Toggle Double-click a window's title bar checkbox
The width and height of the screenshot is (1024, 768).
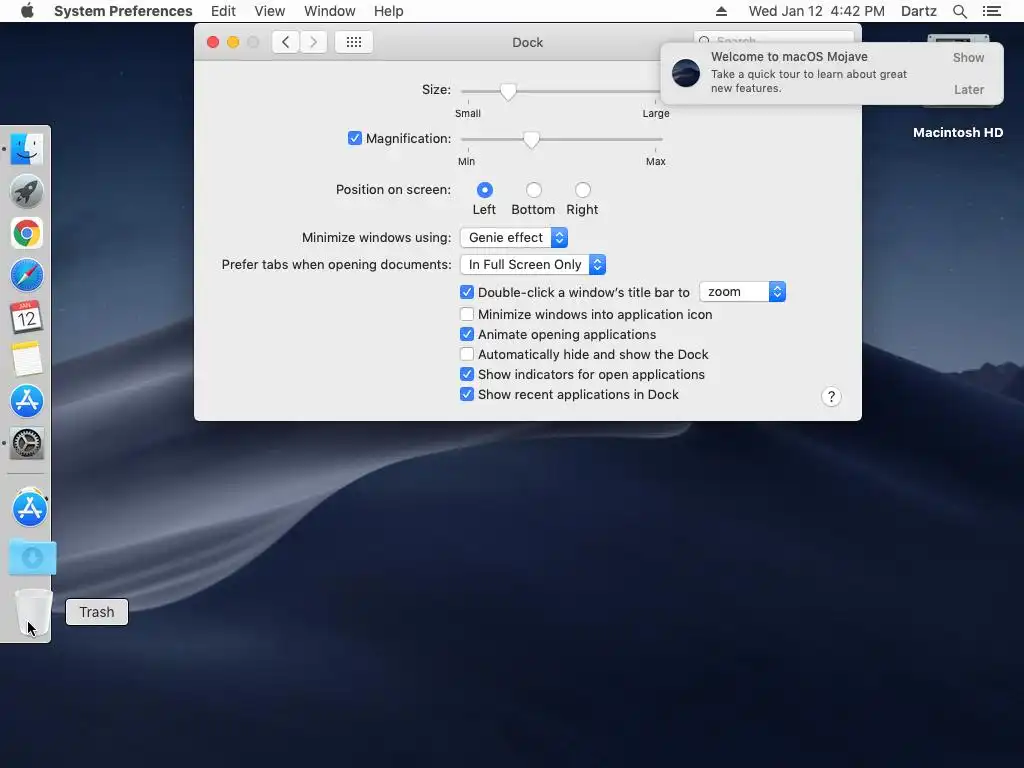pos(466,292)
